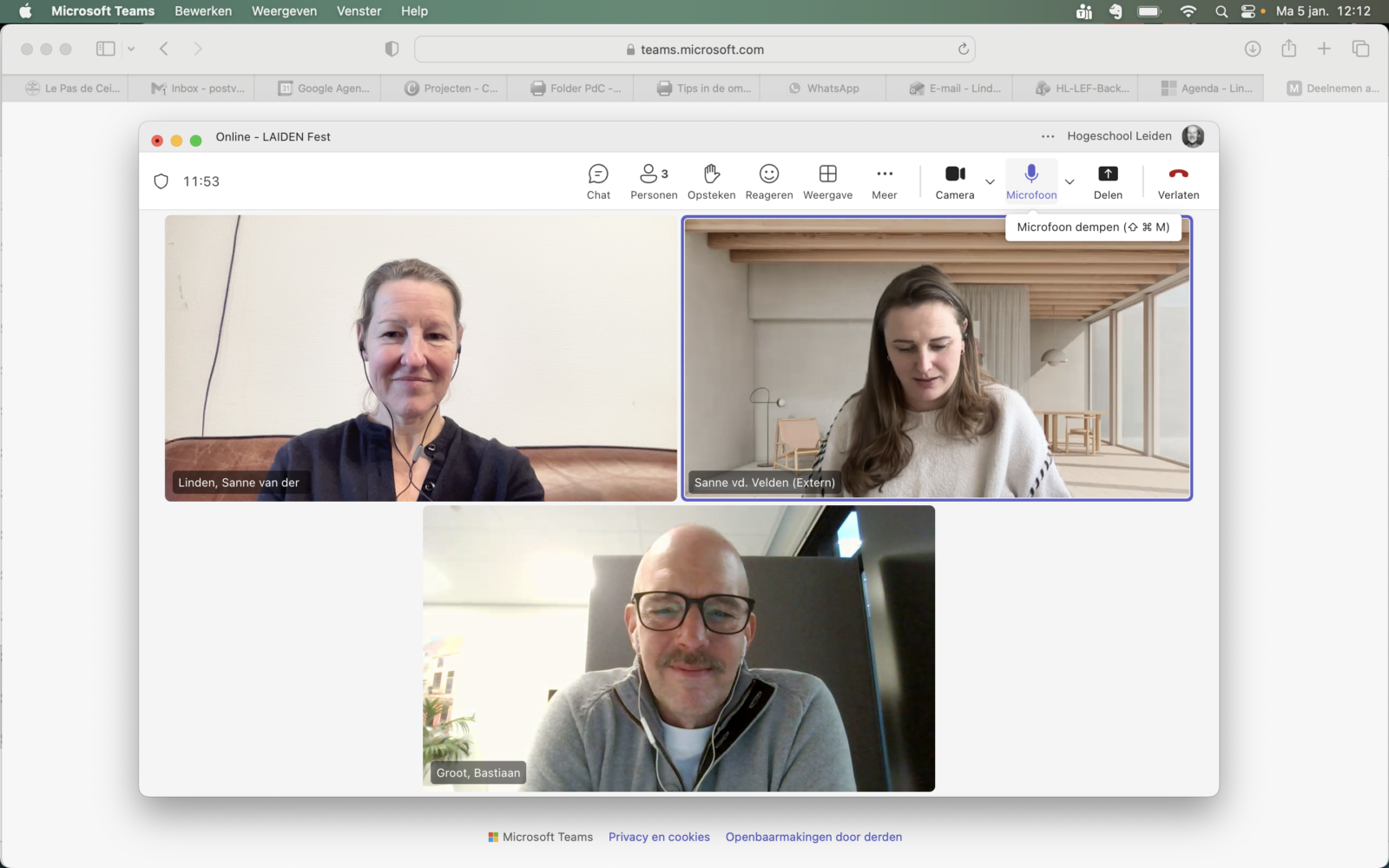Open the Weergeven menu in menu bar
The height and width of the screenshot is (868, 1389).
(x=284, y=11)
